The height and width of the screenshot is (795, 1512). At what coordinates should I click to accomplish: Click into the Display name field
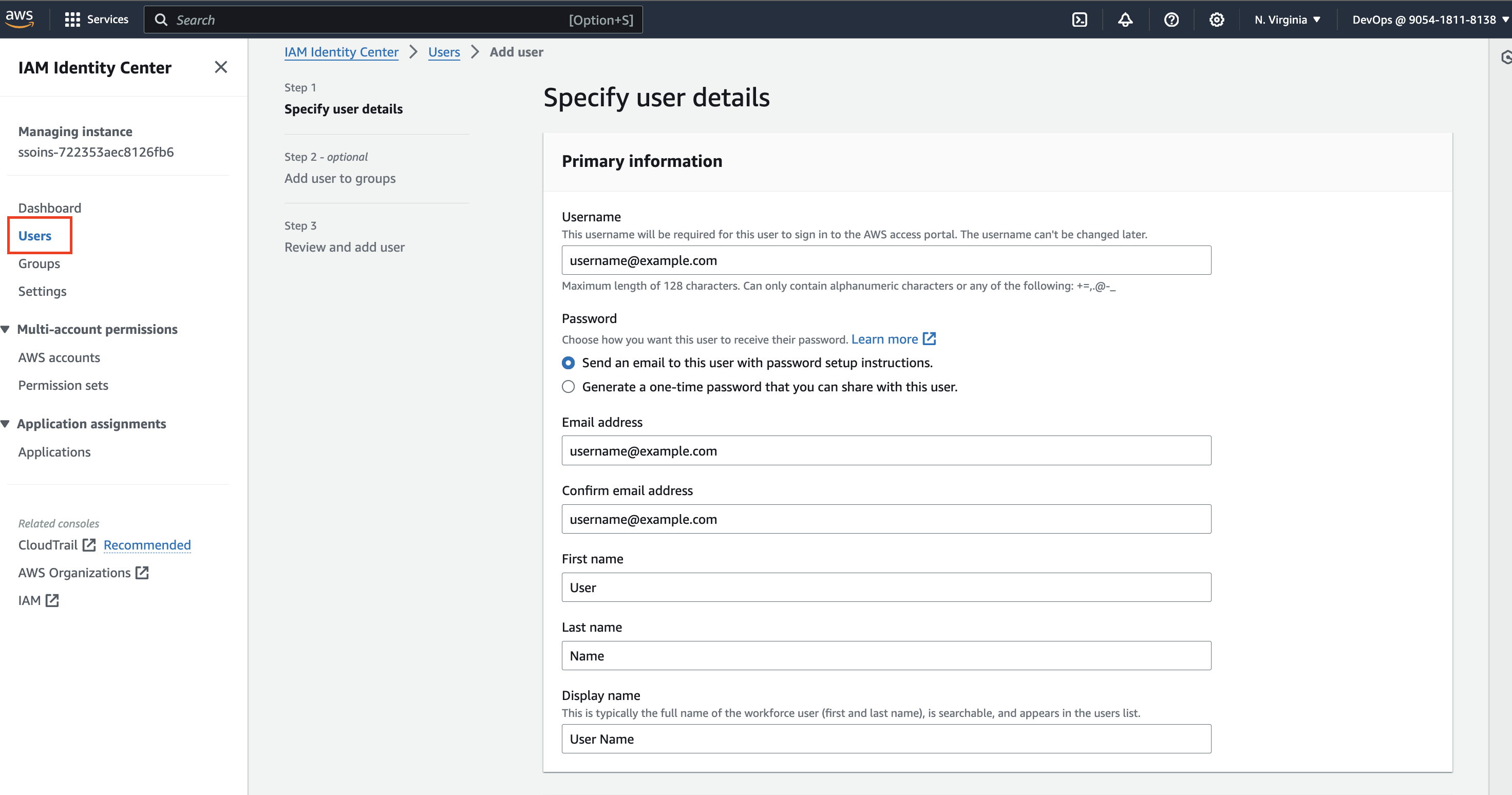click(x=886, y=739)
